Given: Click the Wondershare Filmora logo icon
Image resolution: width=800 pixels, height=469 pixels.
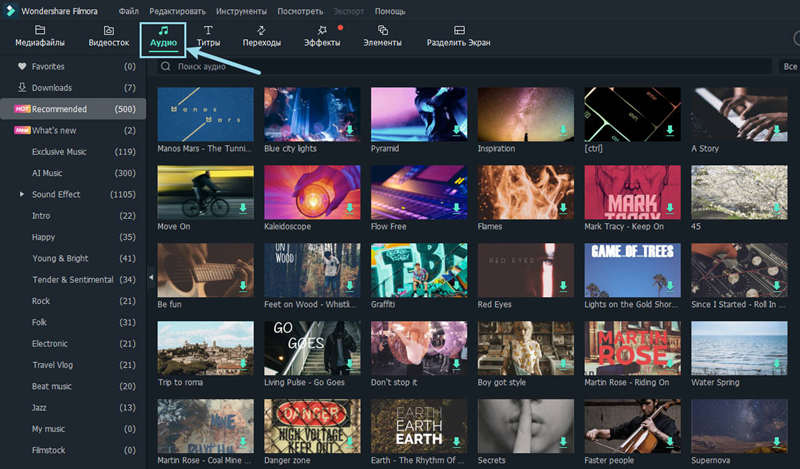Looking at the screenshot, I should (x=10, y=11).
